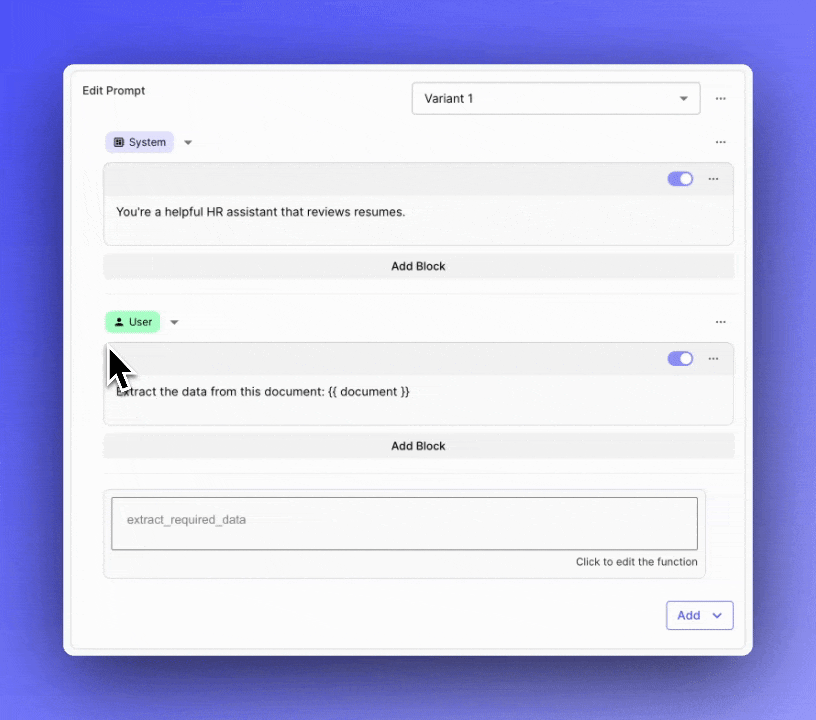Expand the User role dropdown arrow

tap(174, 323)
